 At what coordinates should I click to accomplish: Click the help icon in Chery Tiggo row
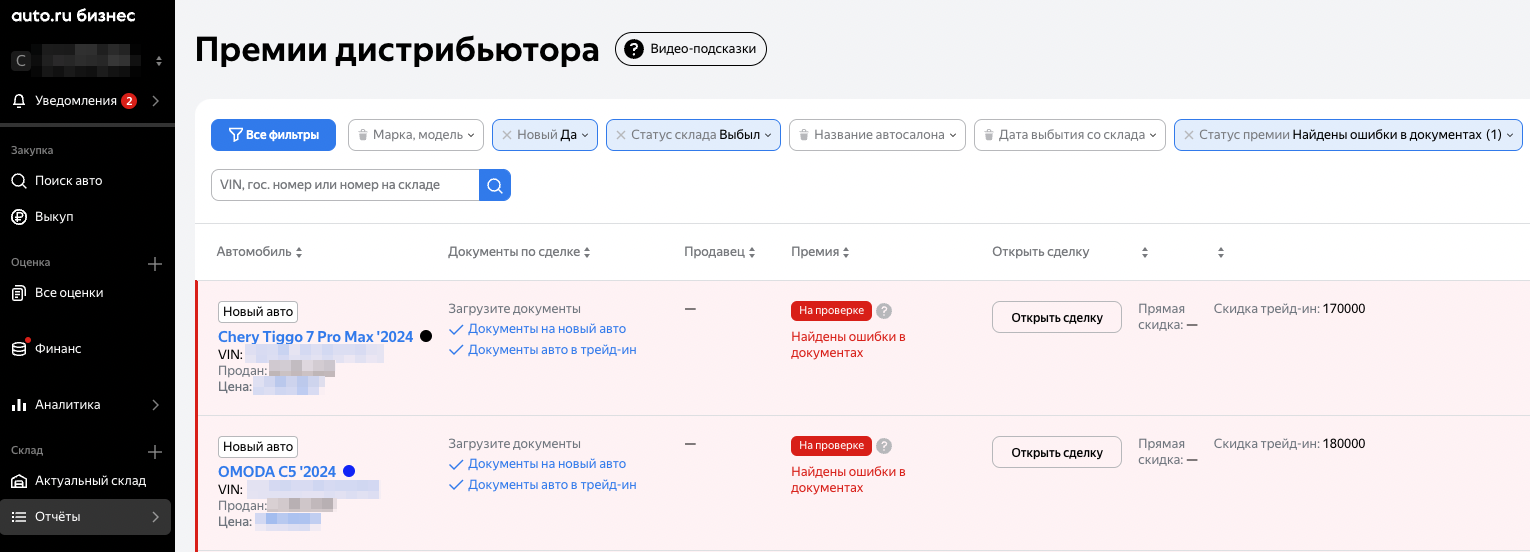[884, 310]
